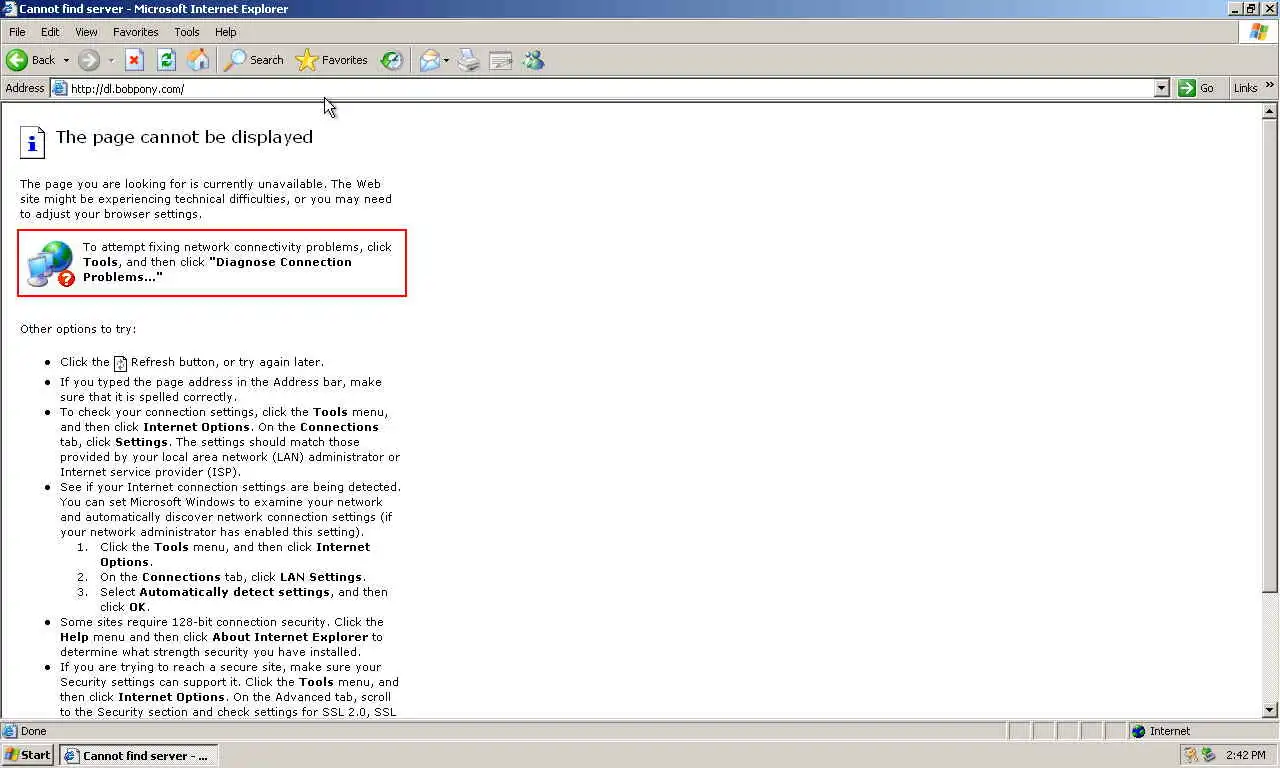Open the Windows Start button

[x=28, y=755]
